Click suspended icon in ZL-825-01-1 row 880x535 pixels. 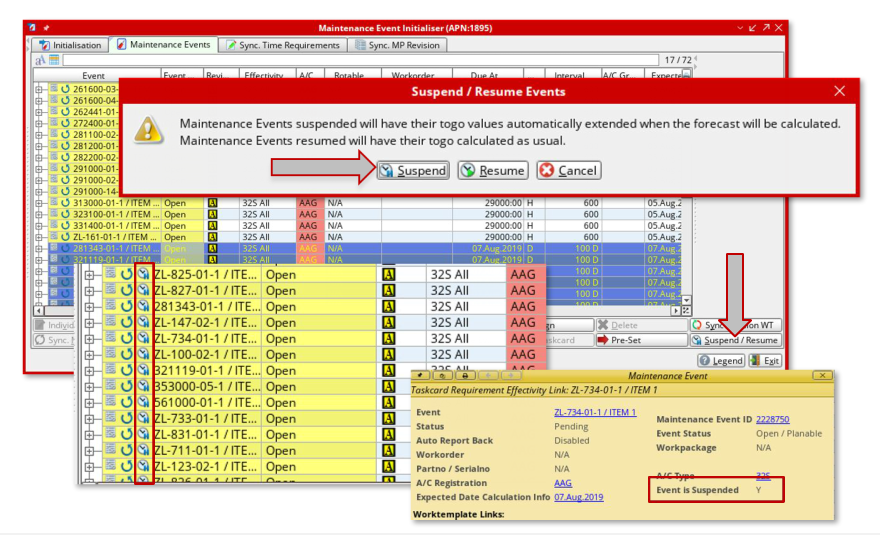[144, 274]
